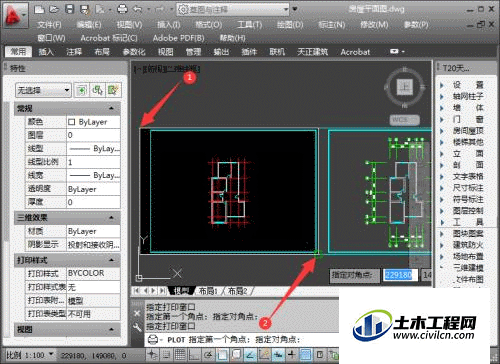
Task: Open 建筑防火 category in T20 panel
Action: point(468,245)
